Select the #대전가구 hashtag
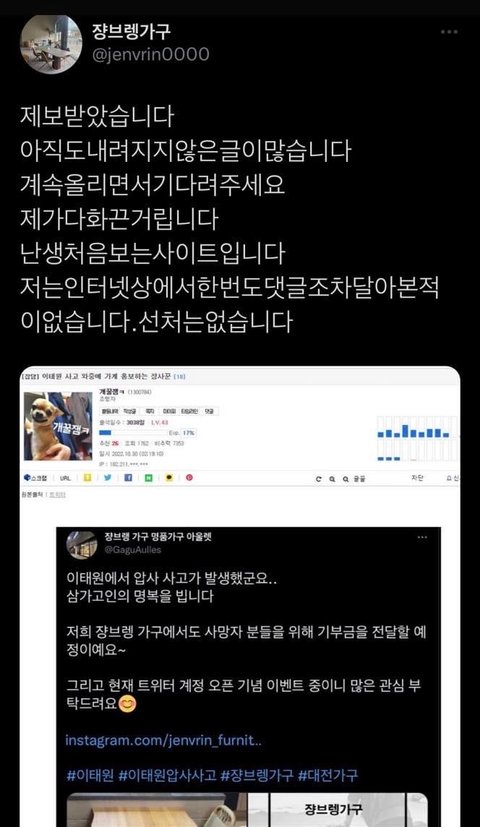This screenshot has height=827, width=480. (x=328, y=775)
